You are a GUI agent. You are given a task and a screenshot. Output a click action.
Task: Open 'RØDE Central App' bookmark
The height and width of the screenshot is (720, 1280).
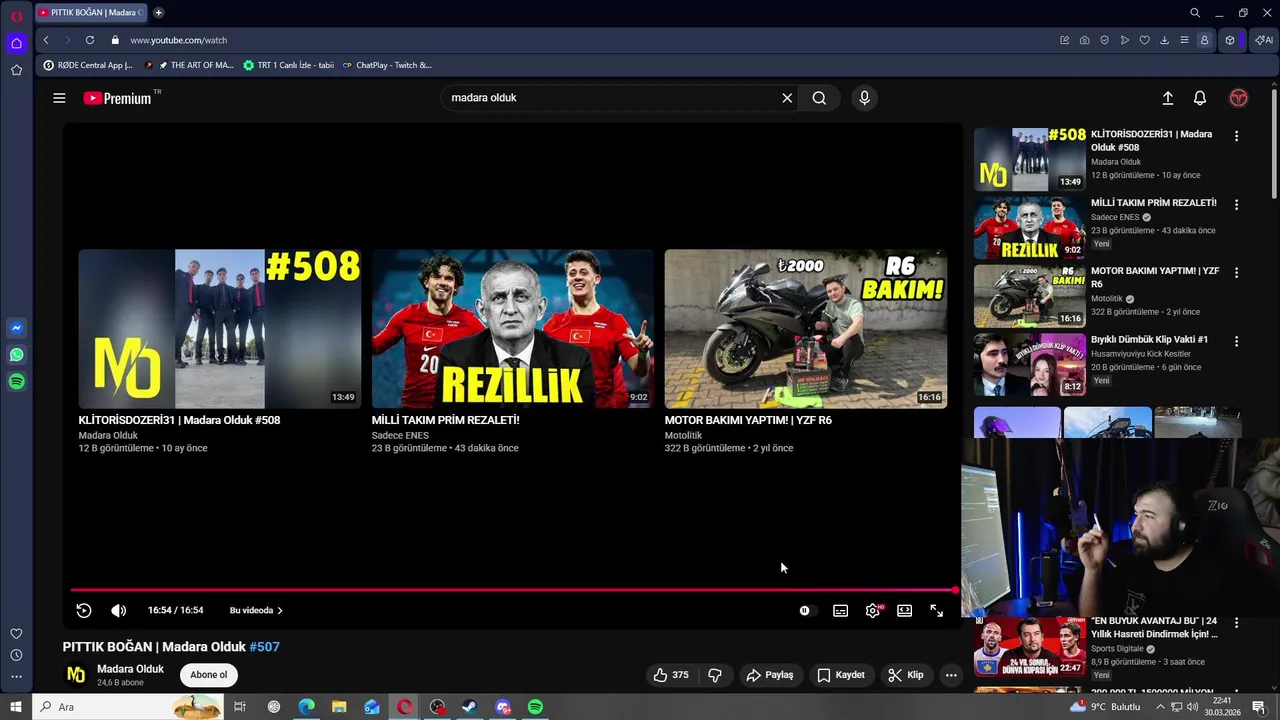(x=88, y=65)
